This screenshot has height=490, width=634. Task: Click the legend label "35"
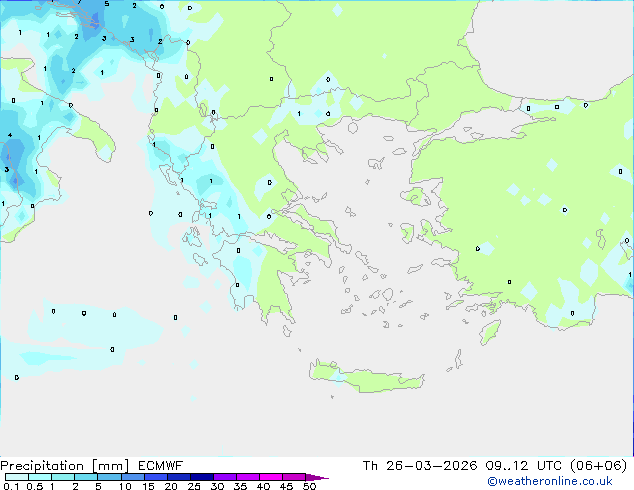coord(240,486)
